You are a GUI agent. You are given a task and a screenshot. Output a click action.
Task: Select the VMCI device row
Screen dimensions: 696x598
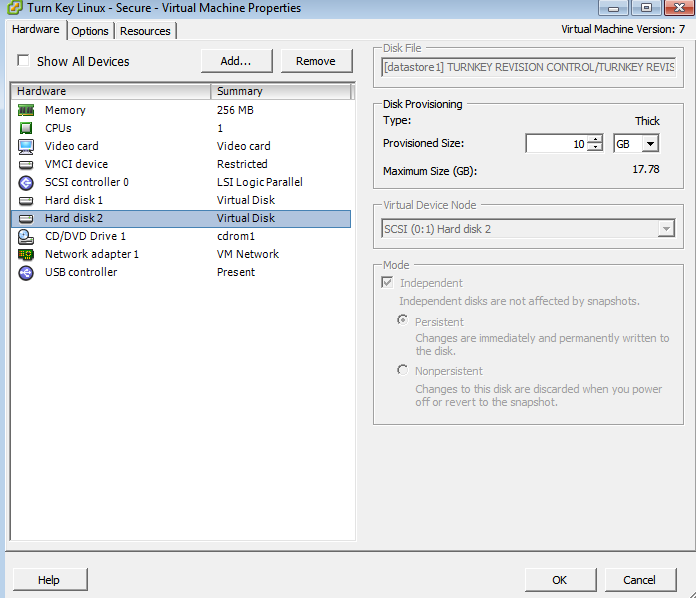pyautogui.click(x=76, y=164)
